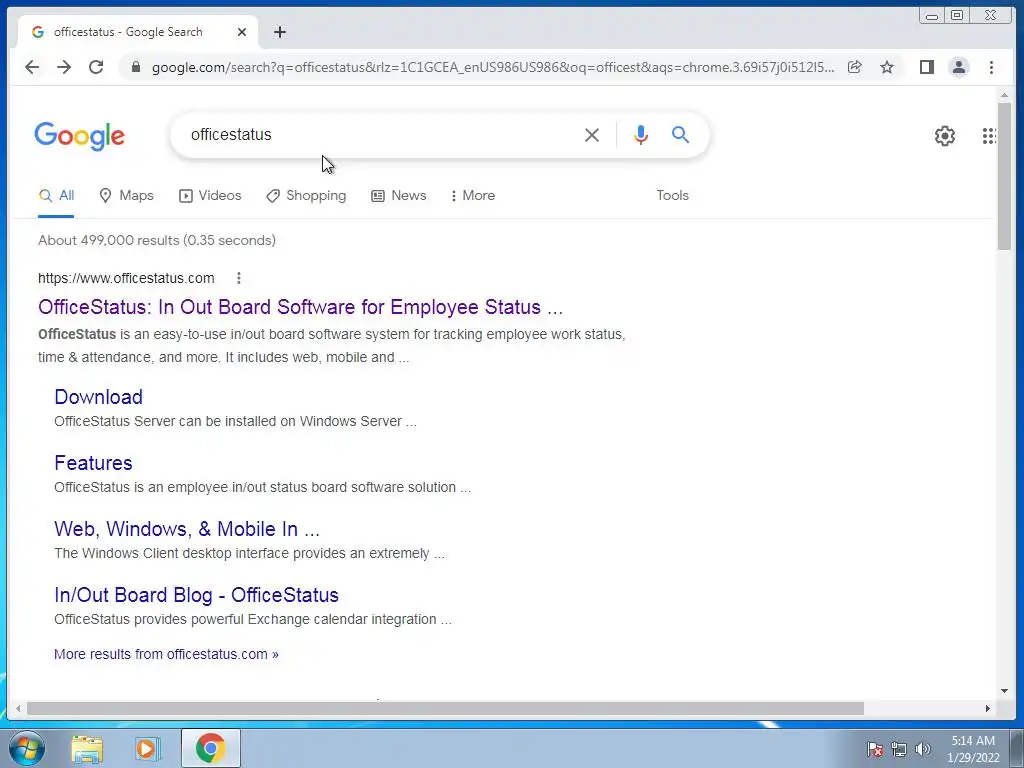Screen dimensions: 1024x768
Task: Start a voice search with the microphone
Action: [x=641, y=135]
